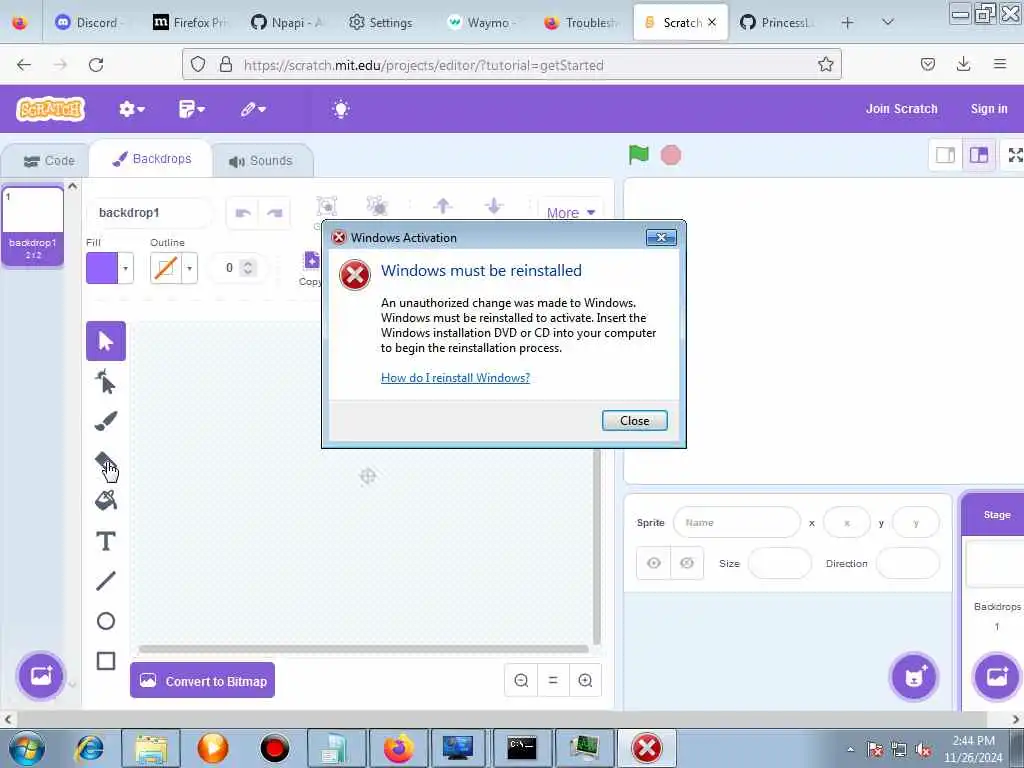Switch to small stage layout
This screenshot has height=768, width=1024.
[946, 155]
